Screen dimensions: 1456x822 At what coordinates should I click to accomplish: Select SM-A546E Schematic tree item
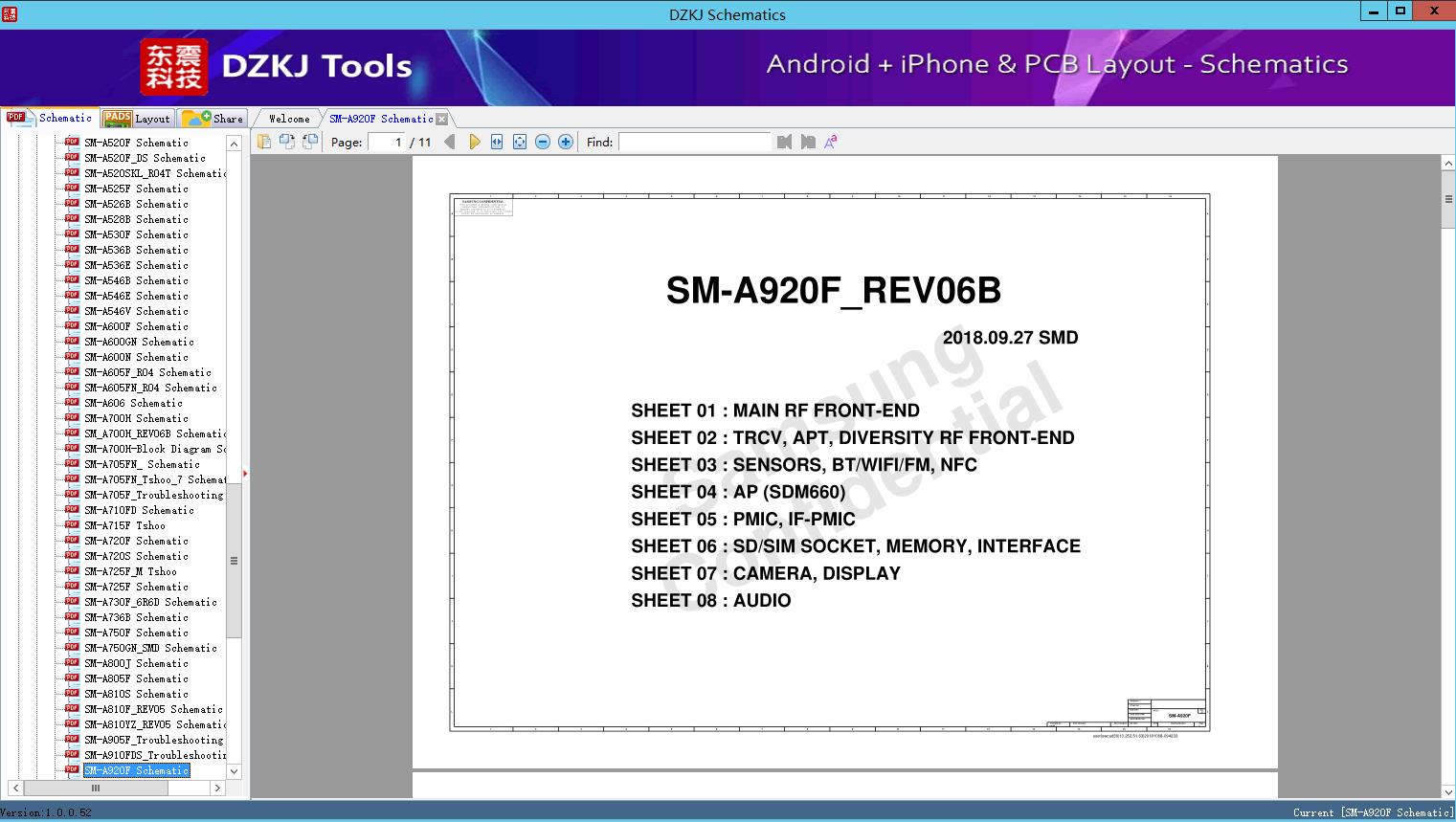(136, 296)
